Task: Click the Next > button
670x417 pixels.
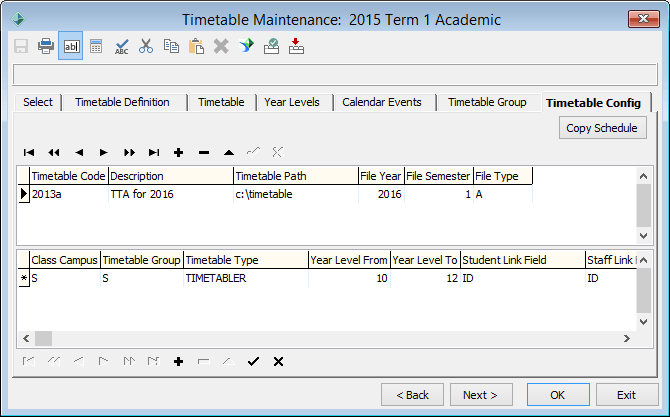Action: tap(481, 395)
